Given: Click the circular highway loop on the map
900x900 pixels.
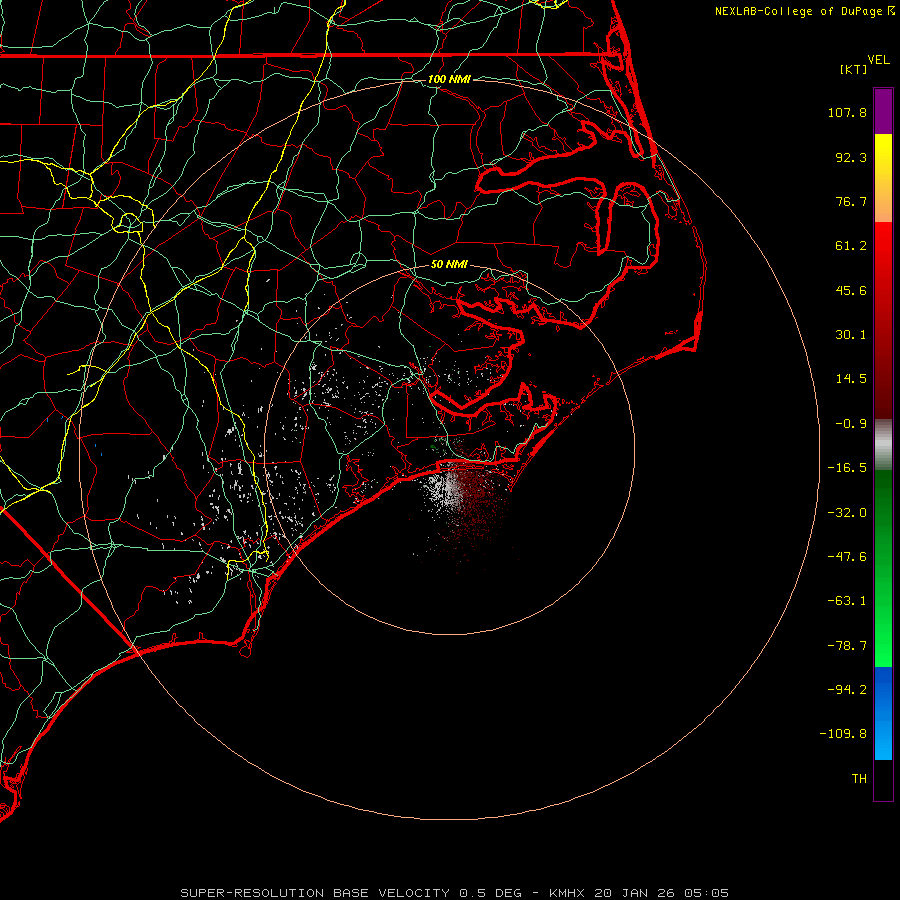Looking at the screenshot, I should pos(129,222).
